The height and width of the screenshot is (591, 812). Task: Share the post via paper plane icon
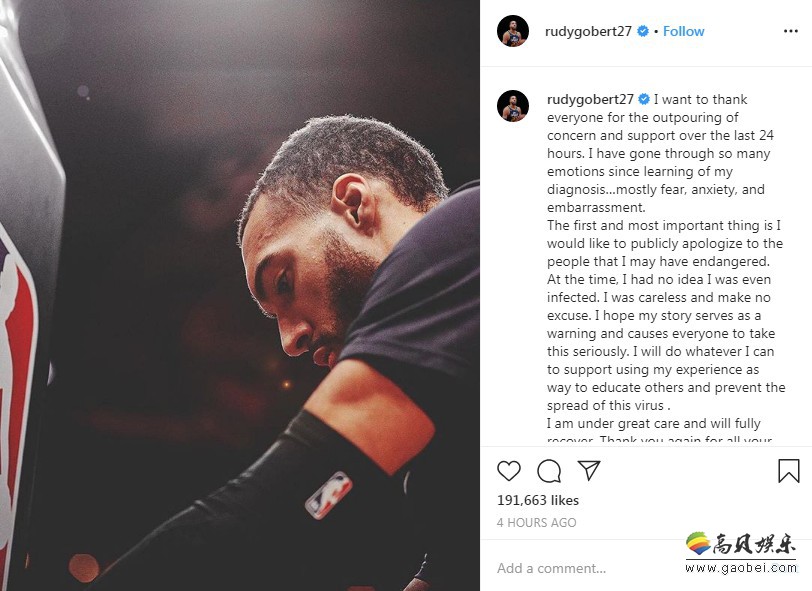[x=589, y=470]
